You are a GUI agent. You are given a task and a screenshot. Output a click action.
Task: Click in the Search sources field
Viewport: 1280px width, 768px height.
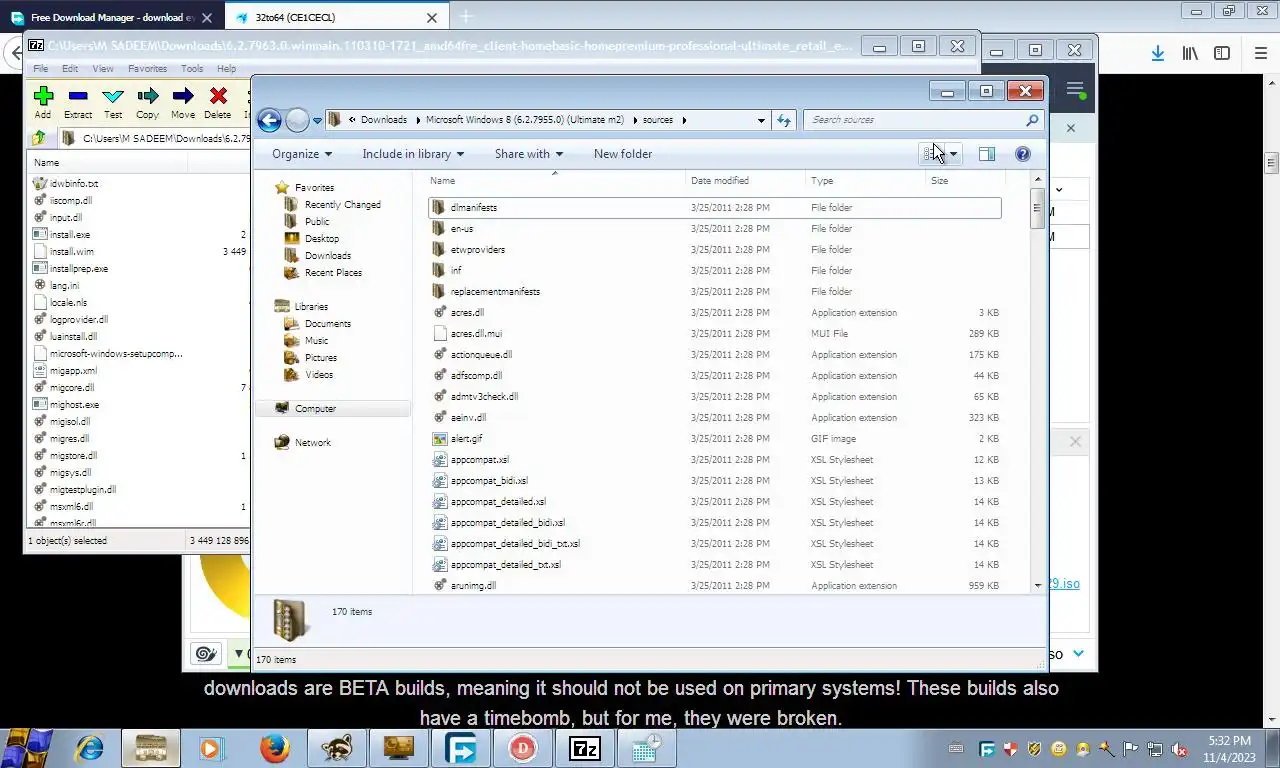(x=915, y=120)
